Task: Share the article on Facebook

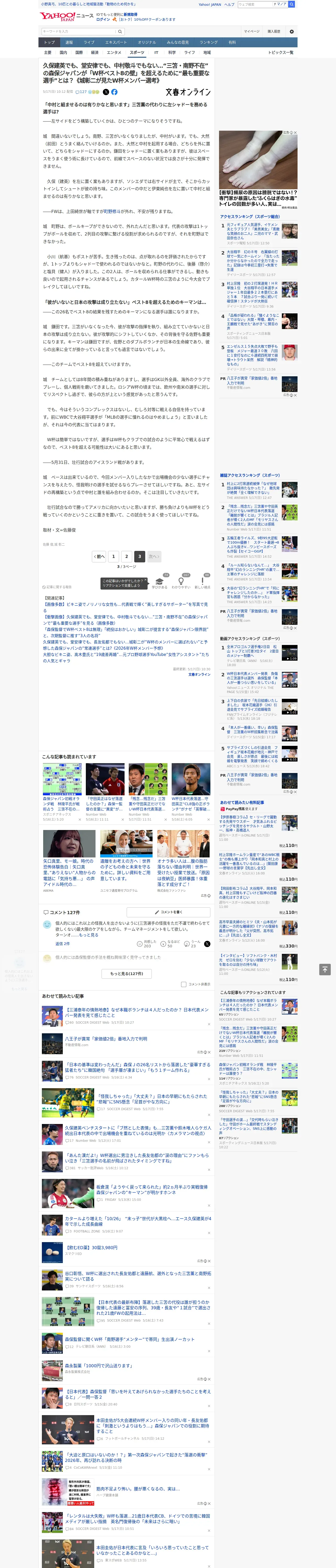Action: click(x=114, y=92)
